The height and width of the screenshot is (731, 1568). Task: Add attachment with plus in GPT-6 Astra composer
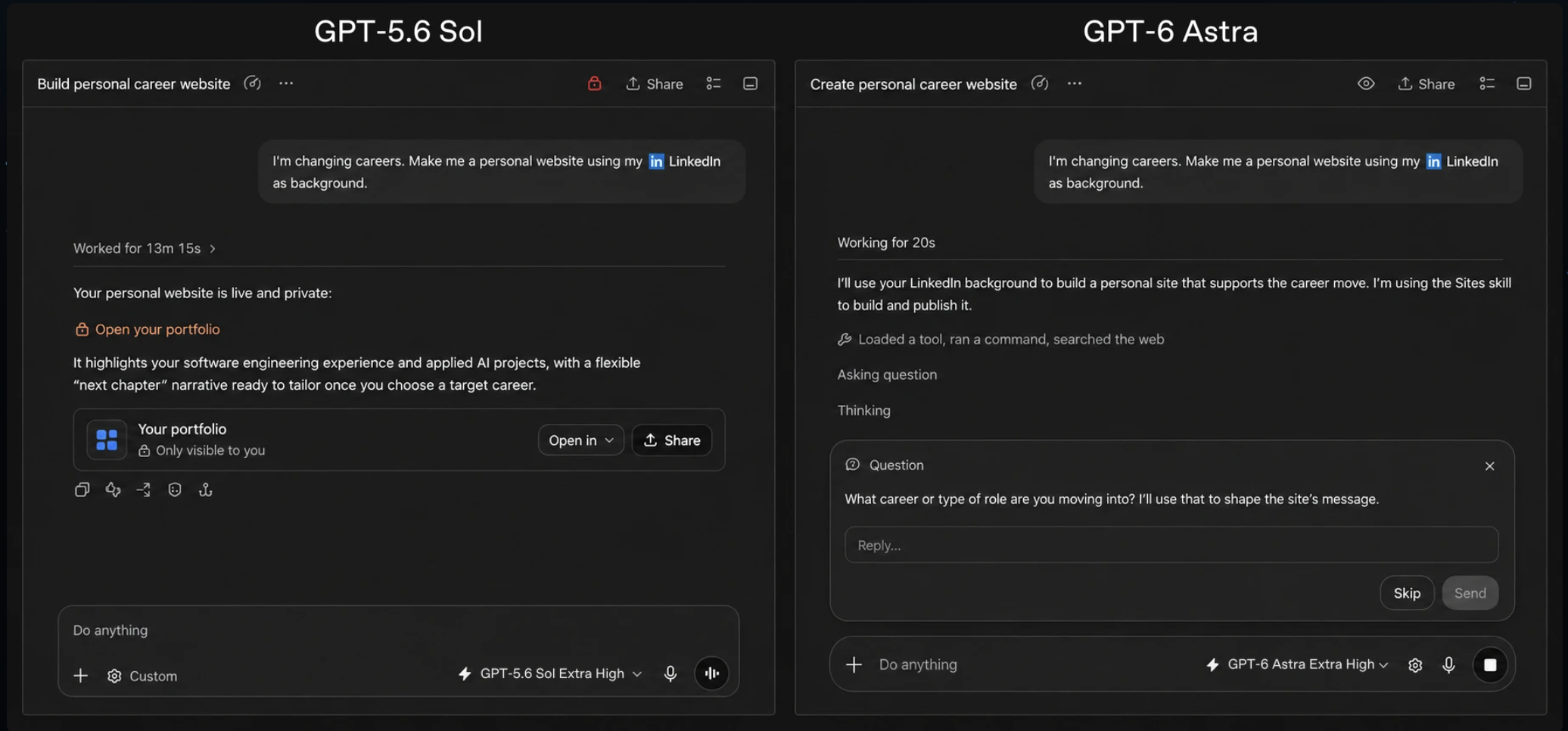point(854,664)
